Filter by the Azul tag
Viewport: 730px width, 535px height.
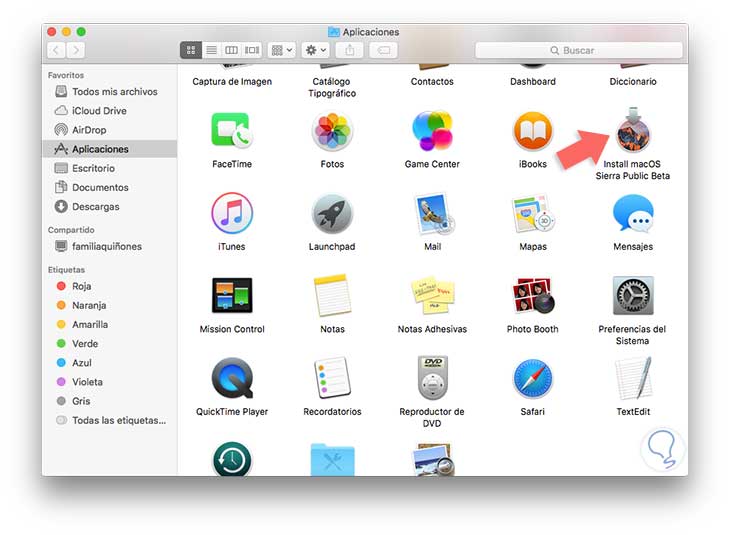pyautogui.click(x=109, y=363)
